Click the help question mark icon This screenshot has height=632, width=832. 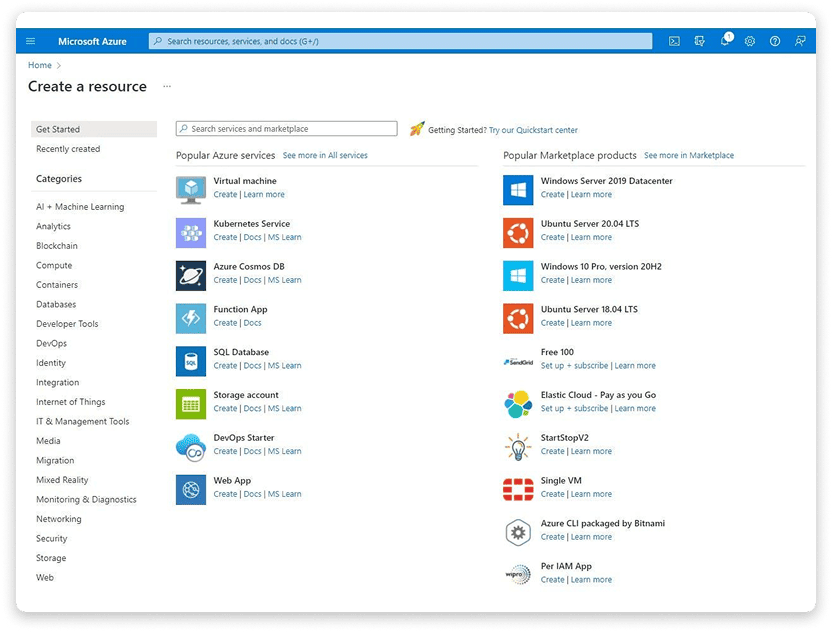pyautogui.click(x=775, y=41)
